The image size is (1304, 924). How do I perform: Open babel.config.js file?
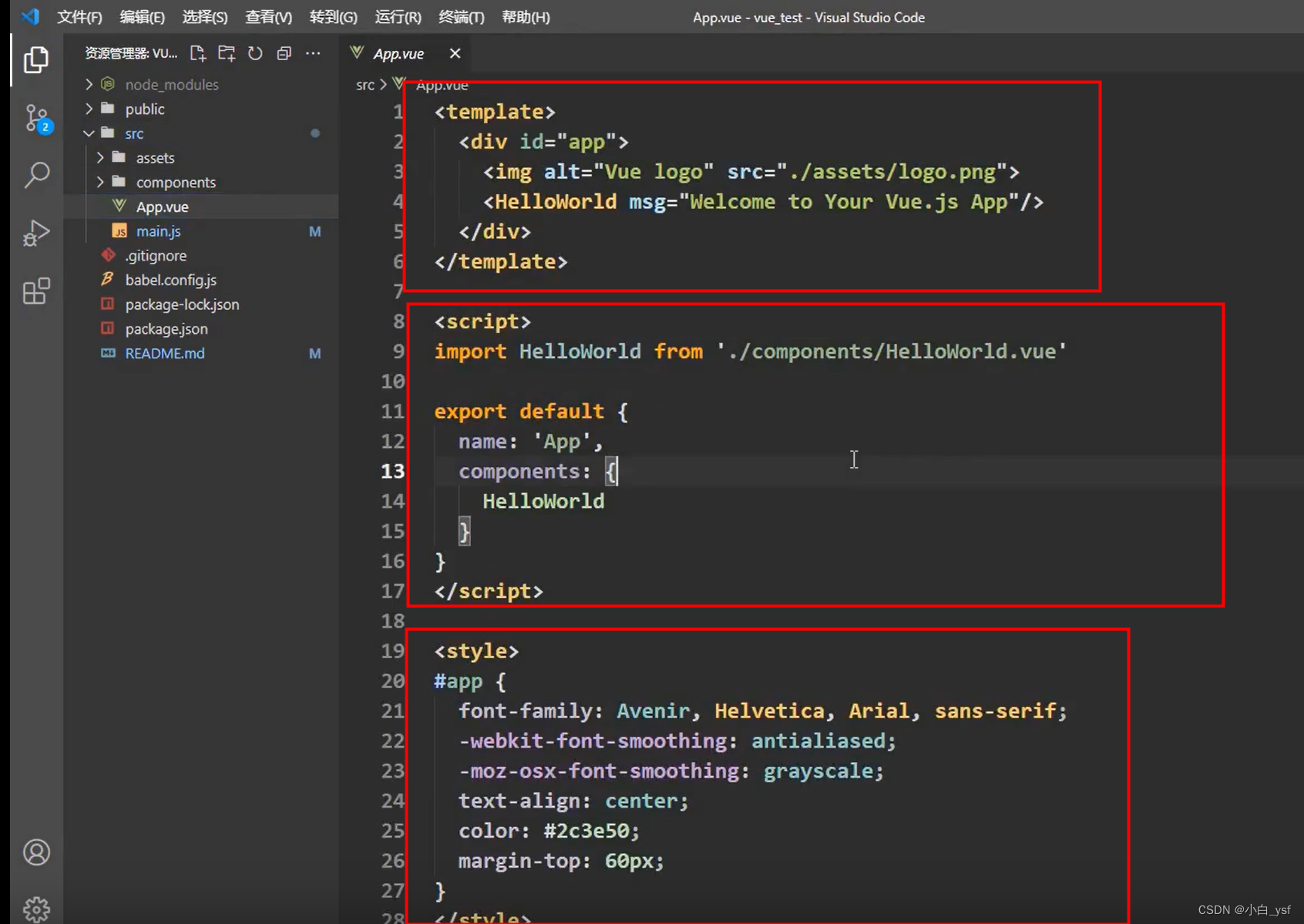pyautogui.click(x=201, y=280)
